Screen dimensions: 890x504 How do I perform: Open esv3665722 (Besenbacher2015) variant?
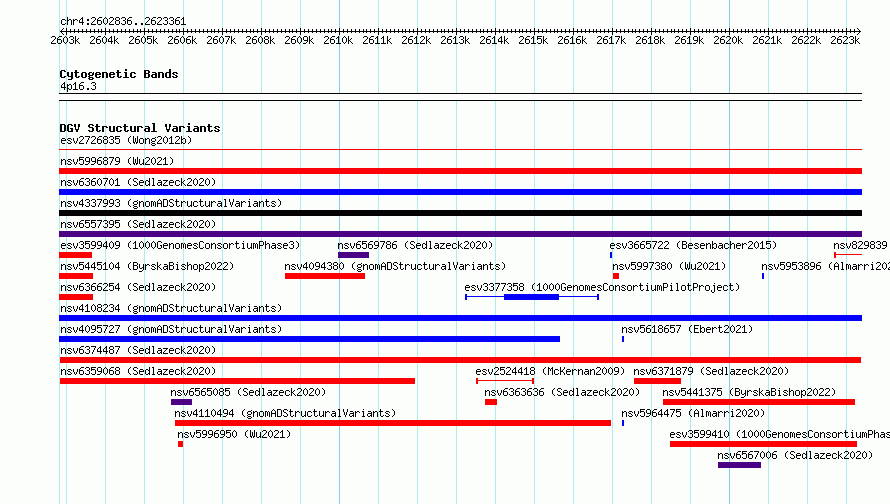(x=693, y=245)
